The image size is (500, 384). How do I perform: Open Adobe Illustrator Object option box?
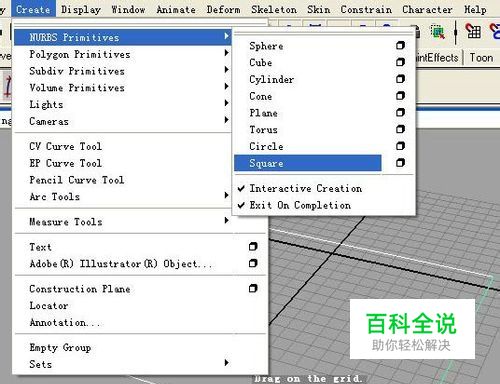(x=253, y=263)
